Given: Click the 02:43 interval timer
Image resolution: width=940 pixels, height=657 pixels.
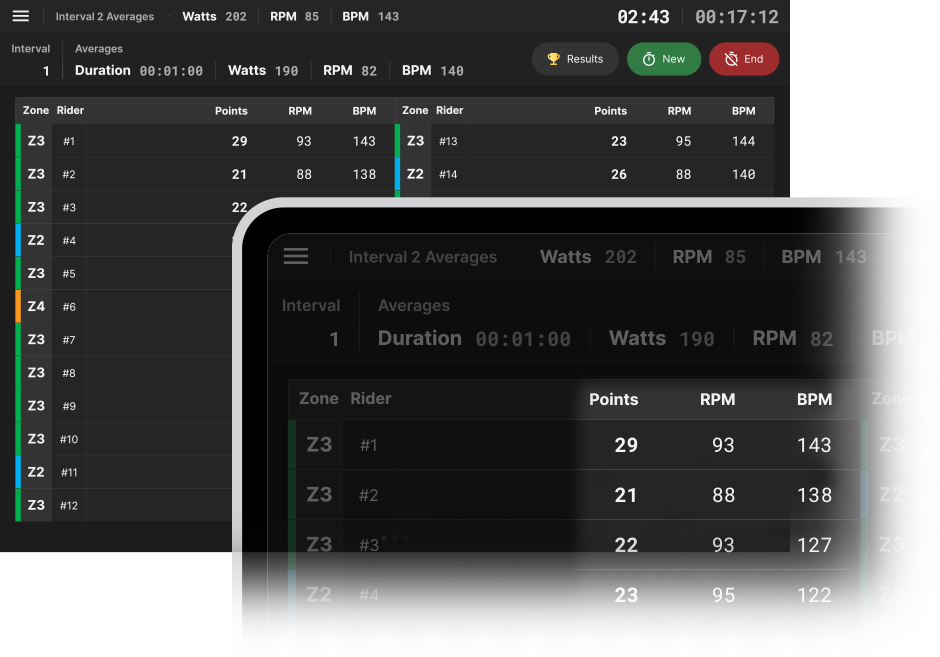Looking at the screenshot, I should click(x=643, y=17).
